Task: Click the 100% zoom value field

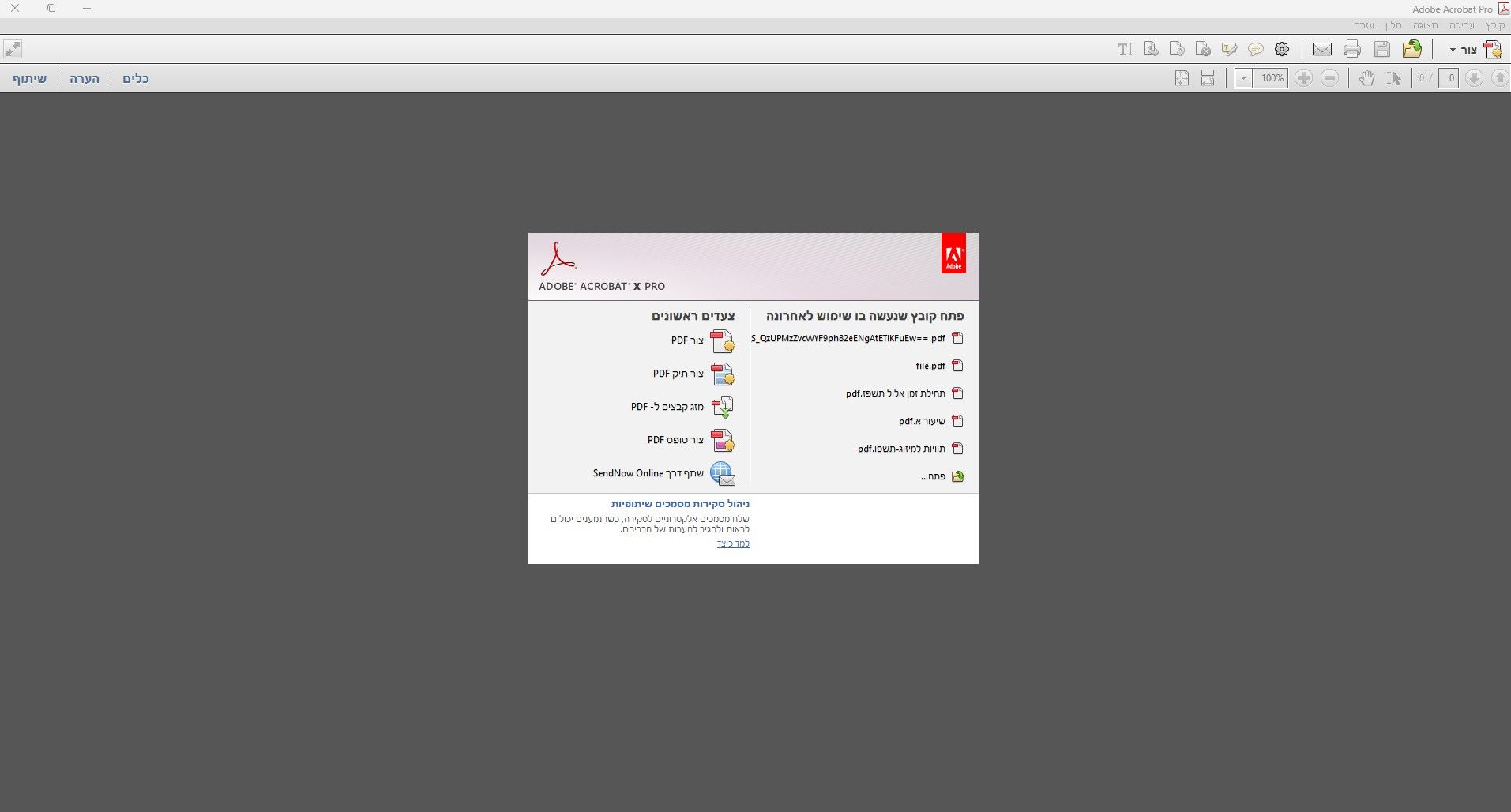Action: tap(1271, 78)
